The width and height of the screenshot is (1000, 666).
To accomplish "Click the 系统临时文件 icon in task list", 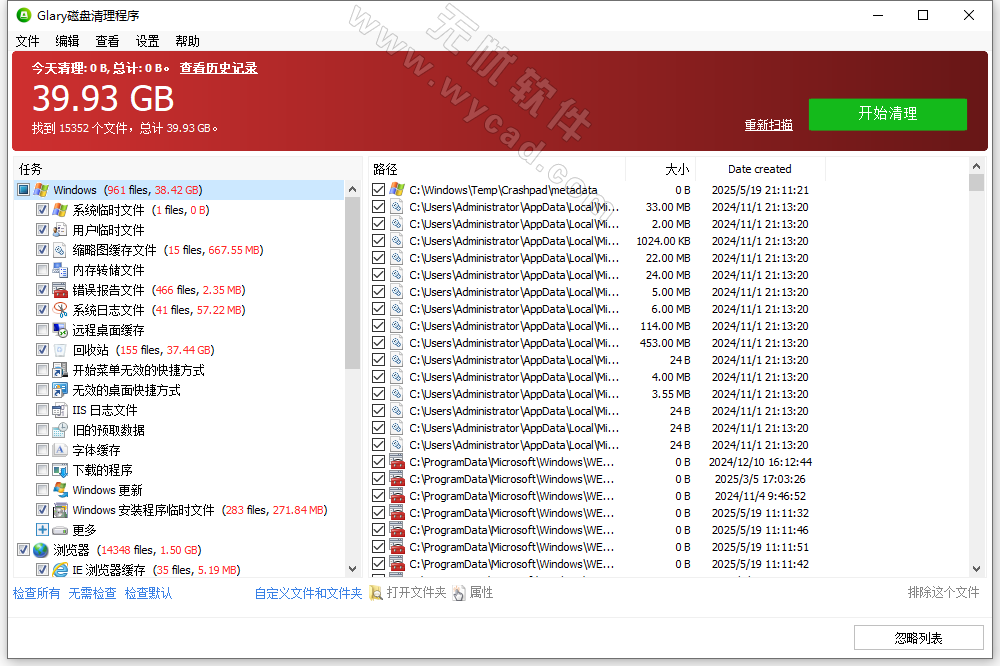I will click(57, 210).
